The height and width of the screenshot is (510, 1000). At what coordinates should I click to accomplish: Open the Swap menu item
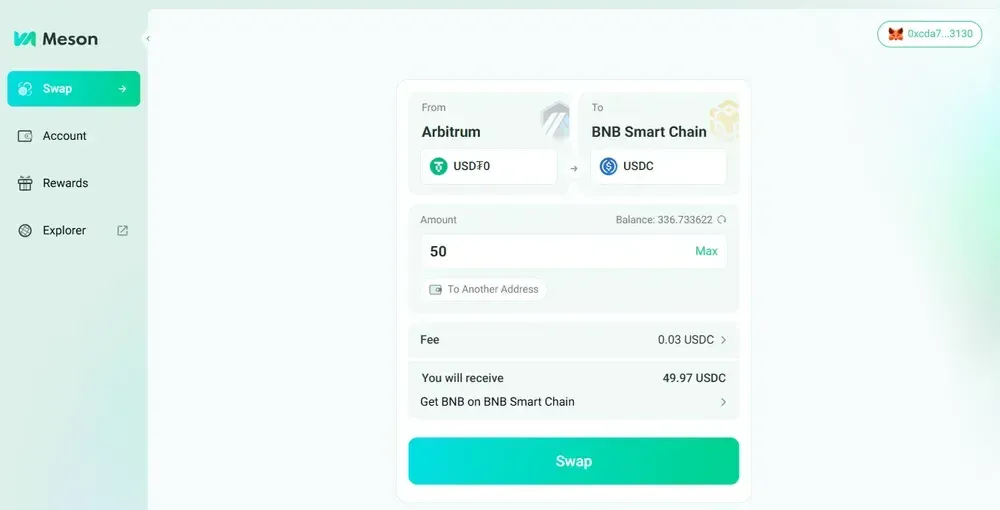tap(73, 89)
